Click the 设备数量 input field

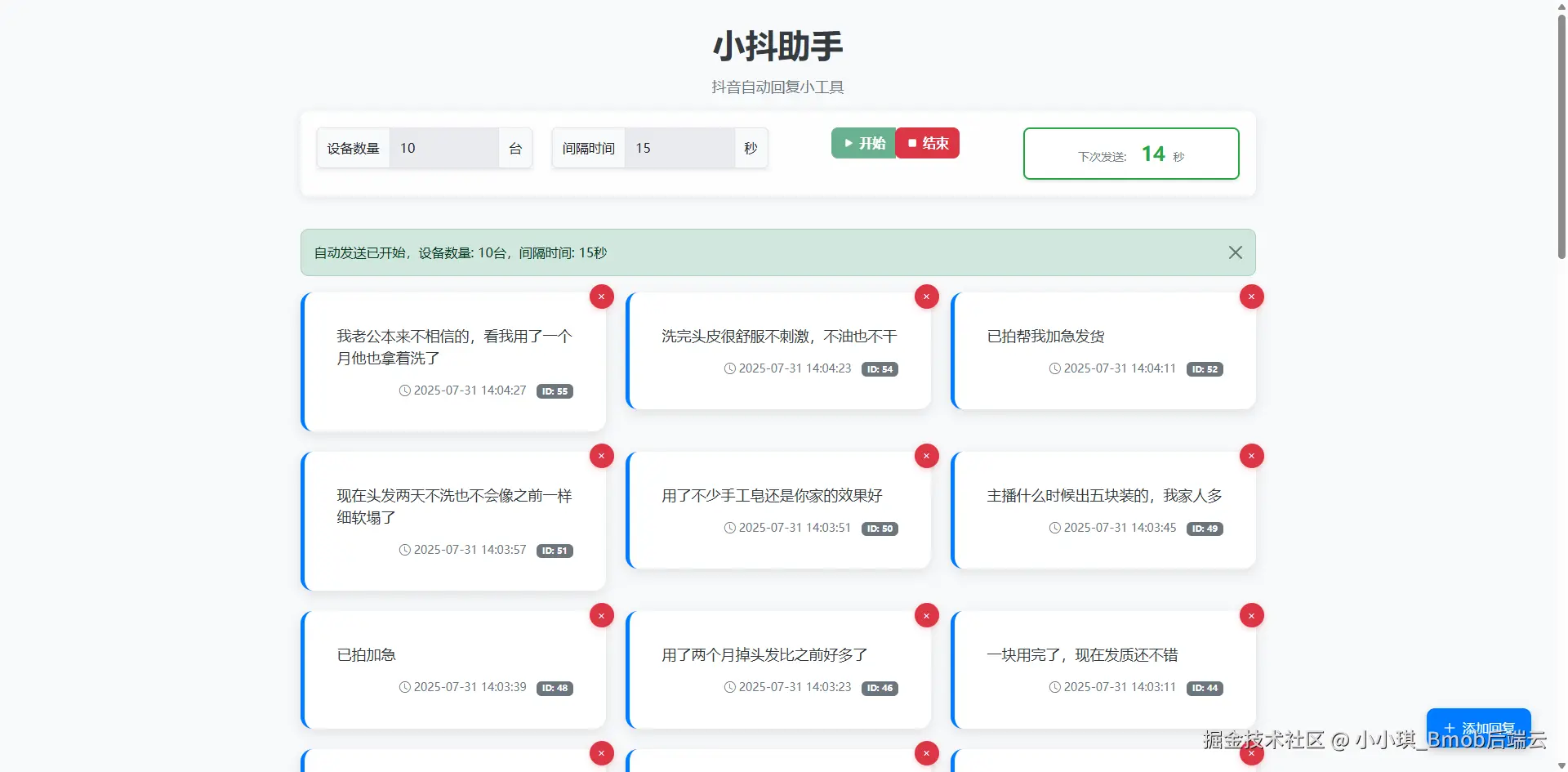(445, 148)
